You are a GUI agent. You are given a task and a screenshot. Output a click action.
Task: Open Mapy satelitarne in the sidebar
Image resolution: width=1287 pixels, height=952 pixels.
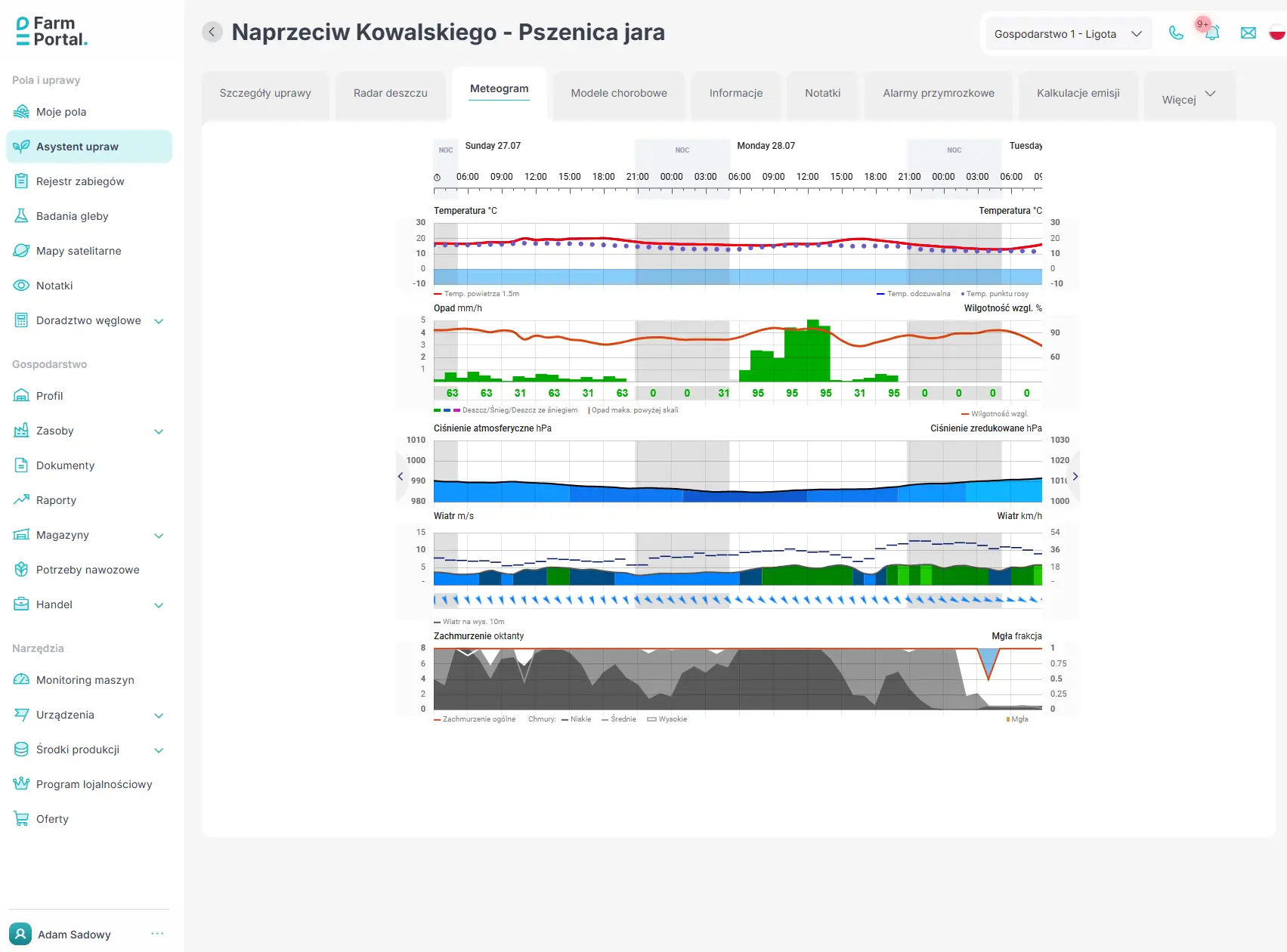(79, 251)
